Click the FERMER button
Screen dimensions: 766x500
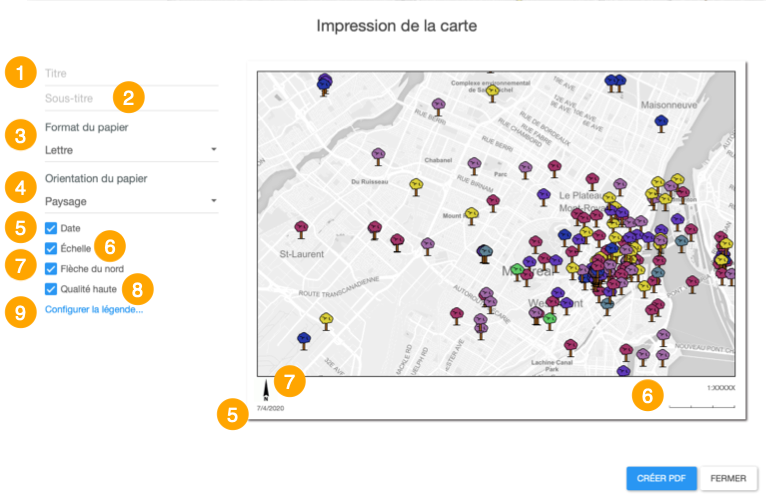[727, 478]
